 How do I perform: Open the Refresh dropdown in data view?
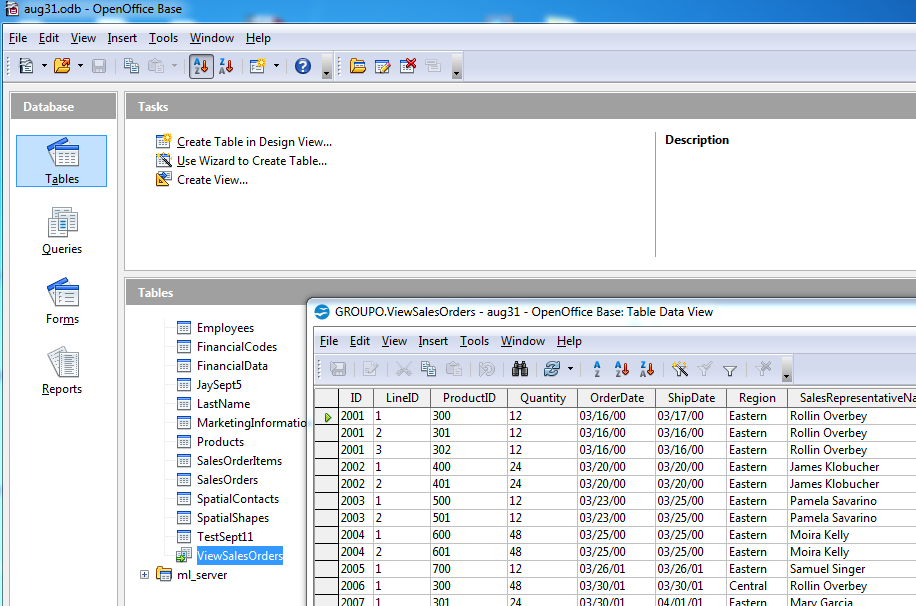tap(569, 369)
